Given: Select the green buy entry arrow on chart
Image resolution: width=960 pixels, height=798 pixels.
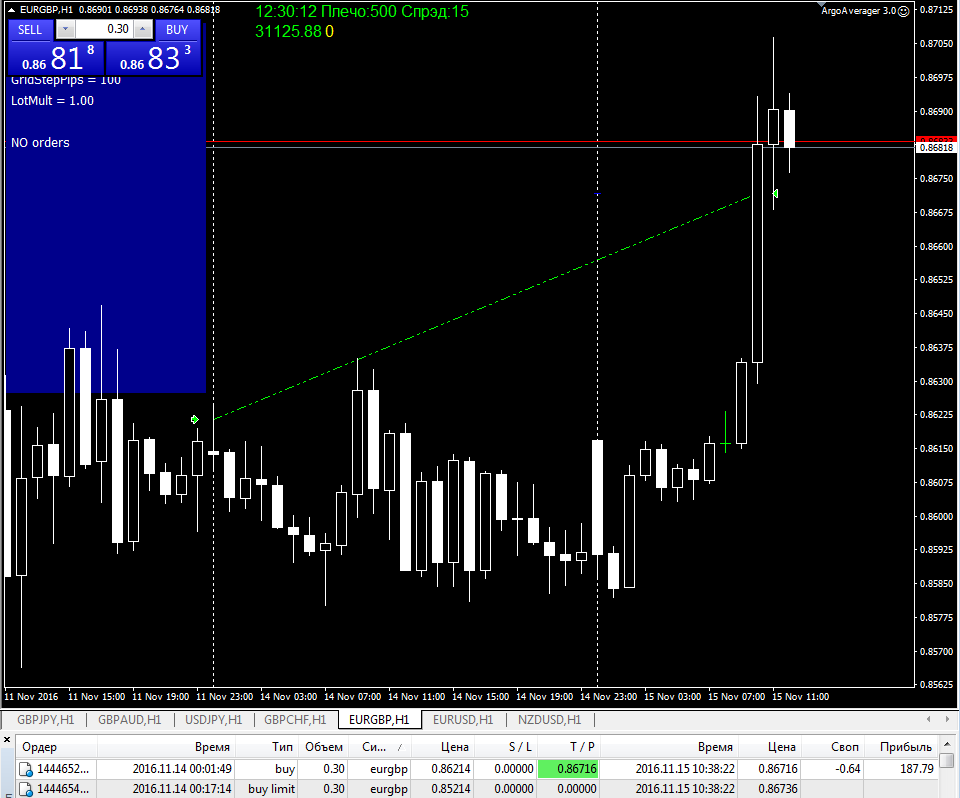Looking at the screenshot, I should click(x=195, y=420).
